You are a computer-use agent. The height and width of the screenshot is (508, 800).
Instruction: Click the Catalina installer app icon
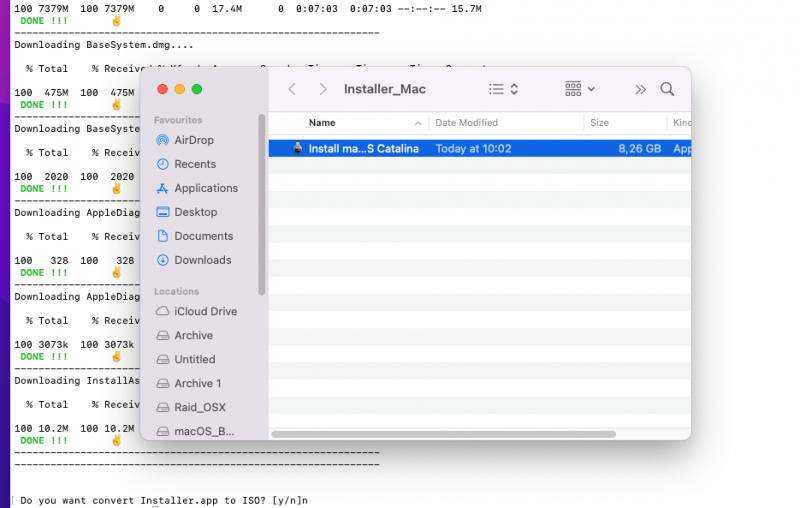click(297, 148)
